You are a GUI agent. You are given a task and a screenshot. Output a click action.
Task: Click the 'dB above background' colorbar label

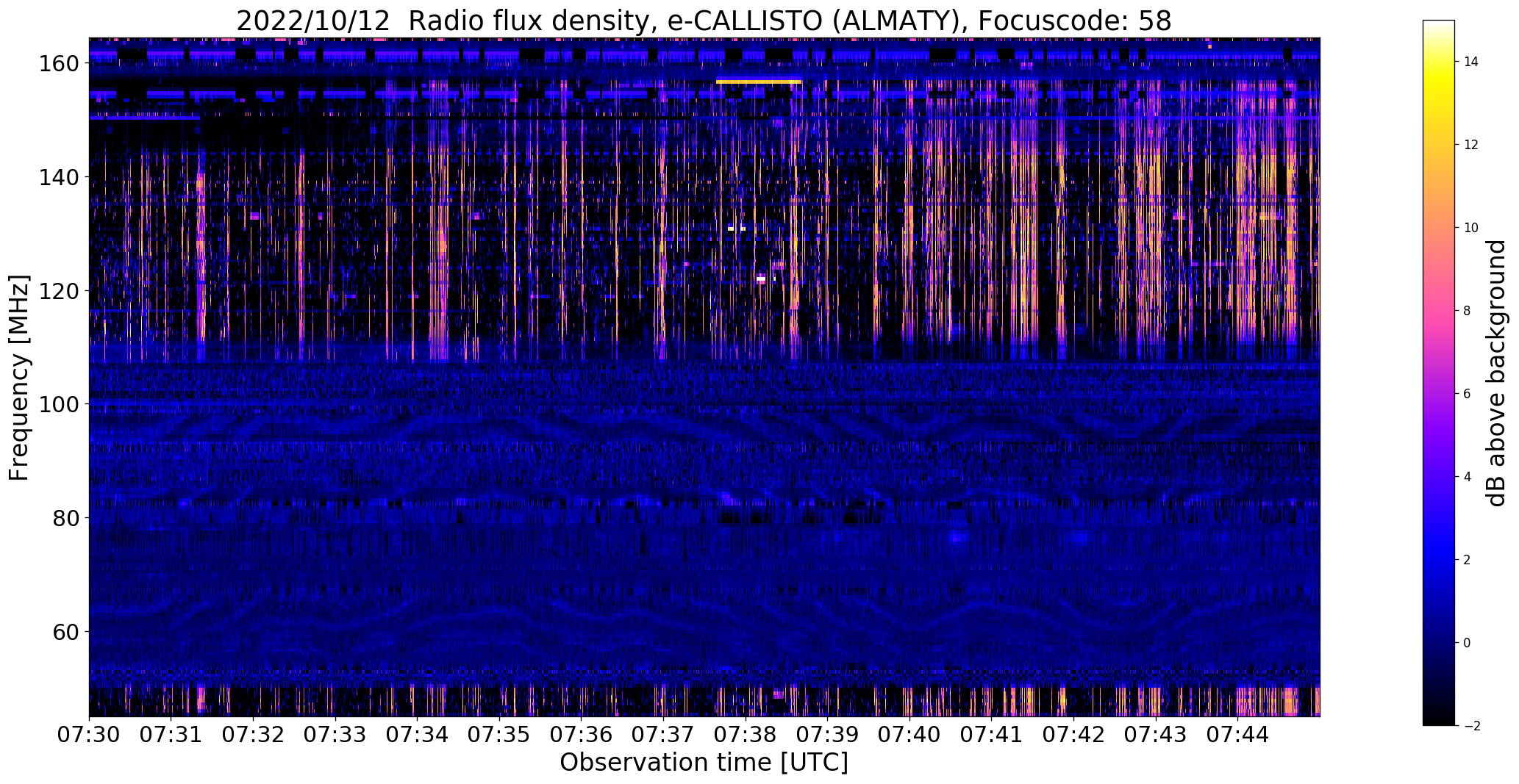point(1496,373)
